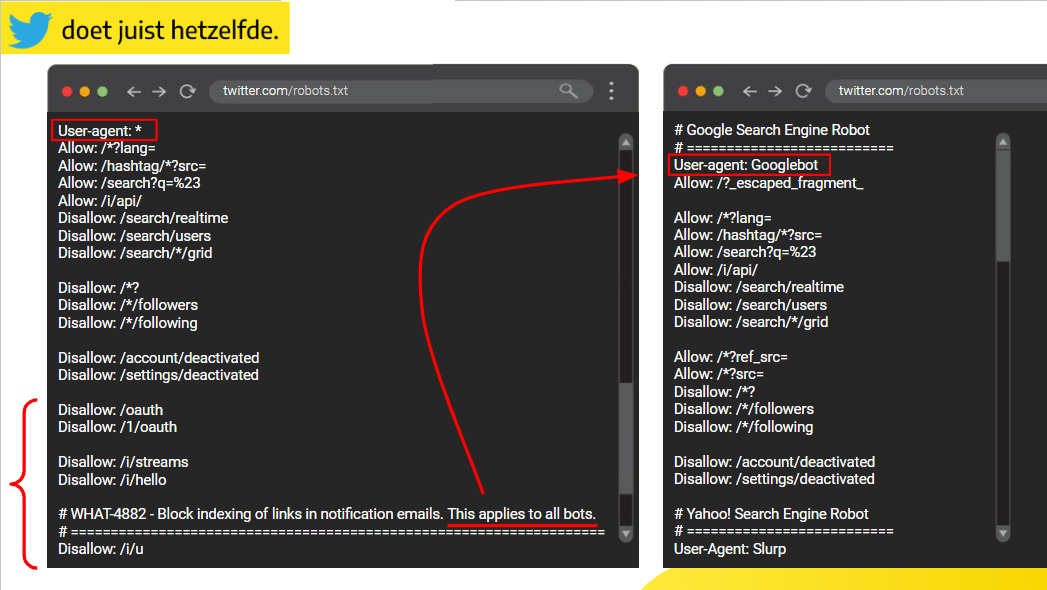The width and height of the screenshot is (1047, 590).
Task: Click the left window scrollbar thumb
Action: (x=626, y=438)
